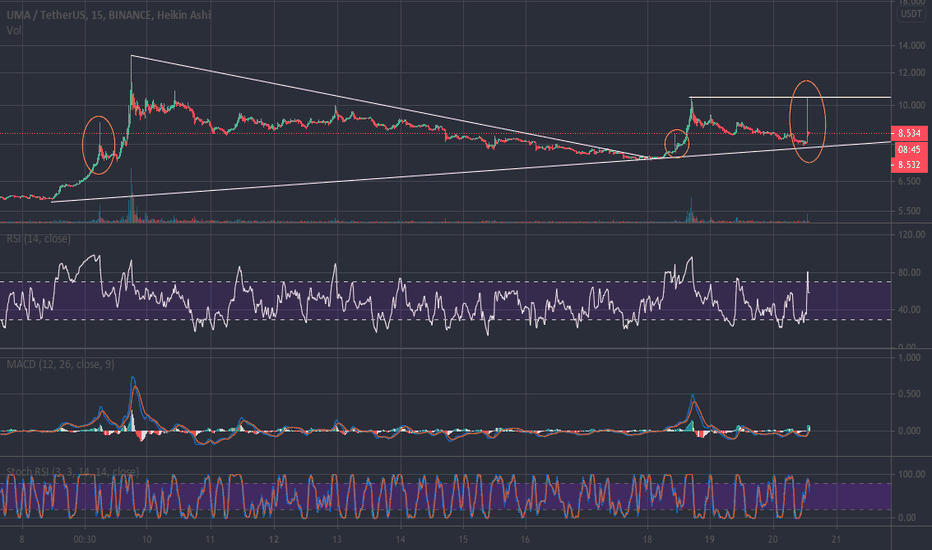Click the 40.00 RSI axis value
This screenshot has width=932, height=550.
click(x=911, y=310)
